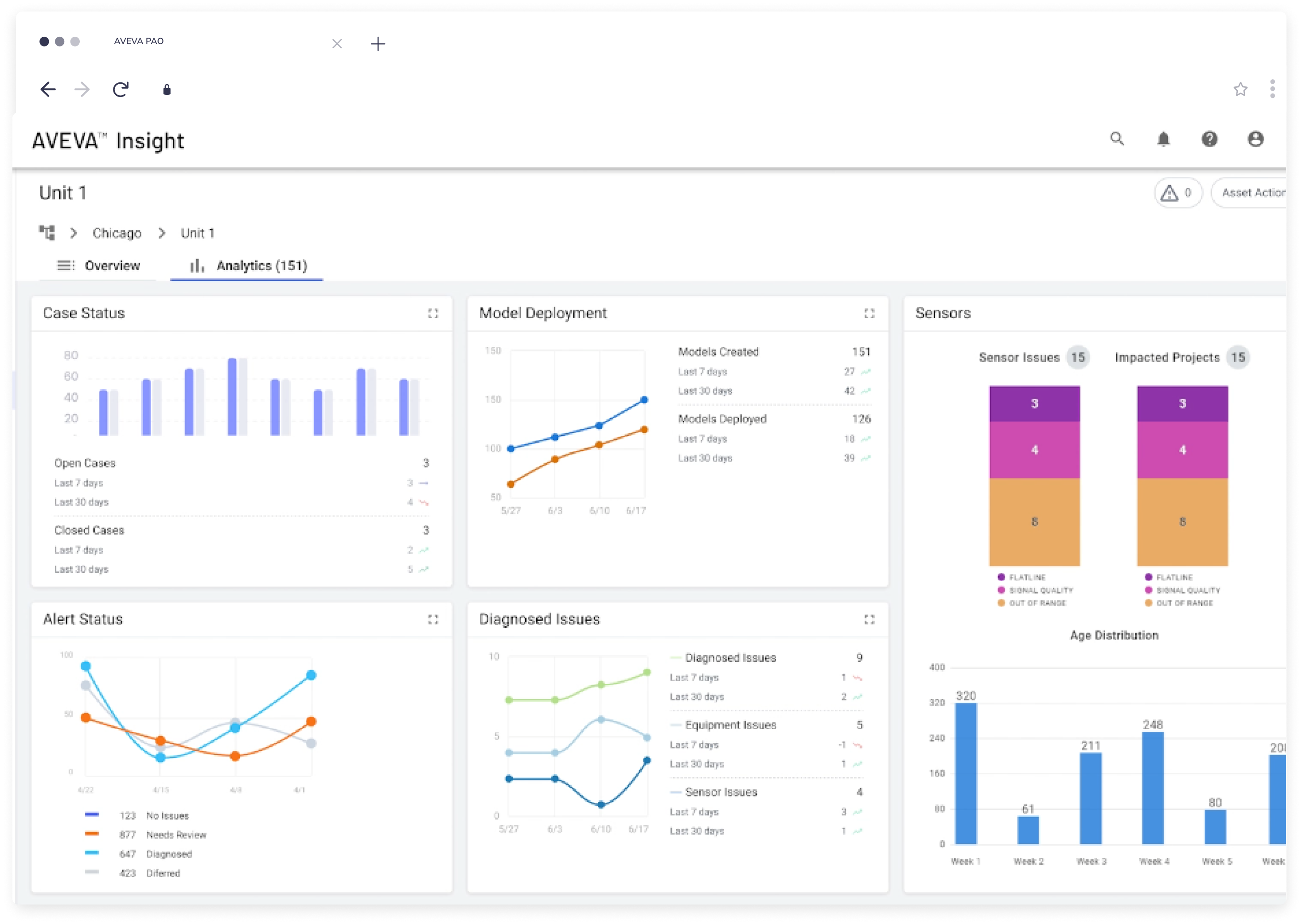This screenshot has height=924, width=1302.
Task: Click the asset hierarchy tree icon
Action: click(x=47, y=233)
